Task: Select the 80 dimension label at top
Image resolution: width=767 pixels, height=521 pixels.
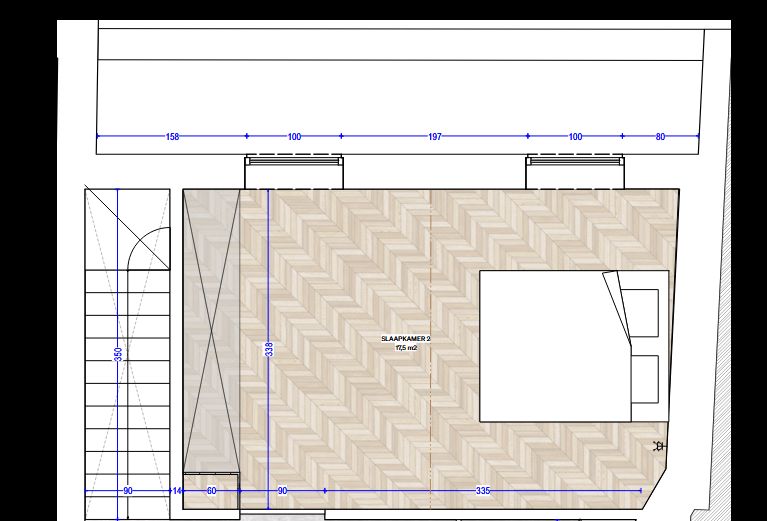Action: click(x=660, y=136)
